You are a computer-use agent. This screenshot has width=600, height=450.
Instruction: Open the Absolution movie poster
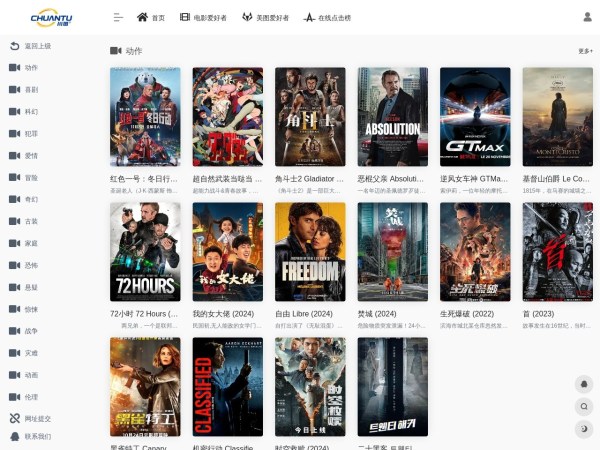(392, 116)
